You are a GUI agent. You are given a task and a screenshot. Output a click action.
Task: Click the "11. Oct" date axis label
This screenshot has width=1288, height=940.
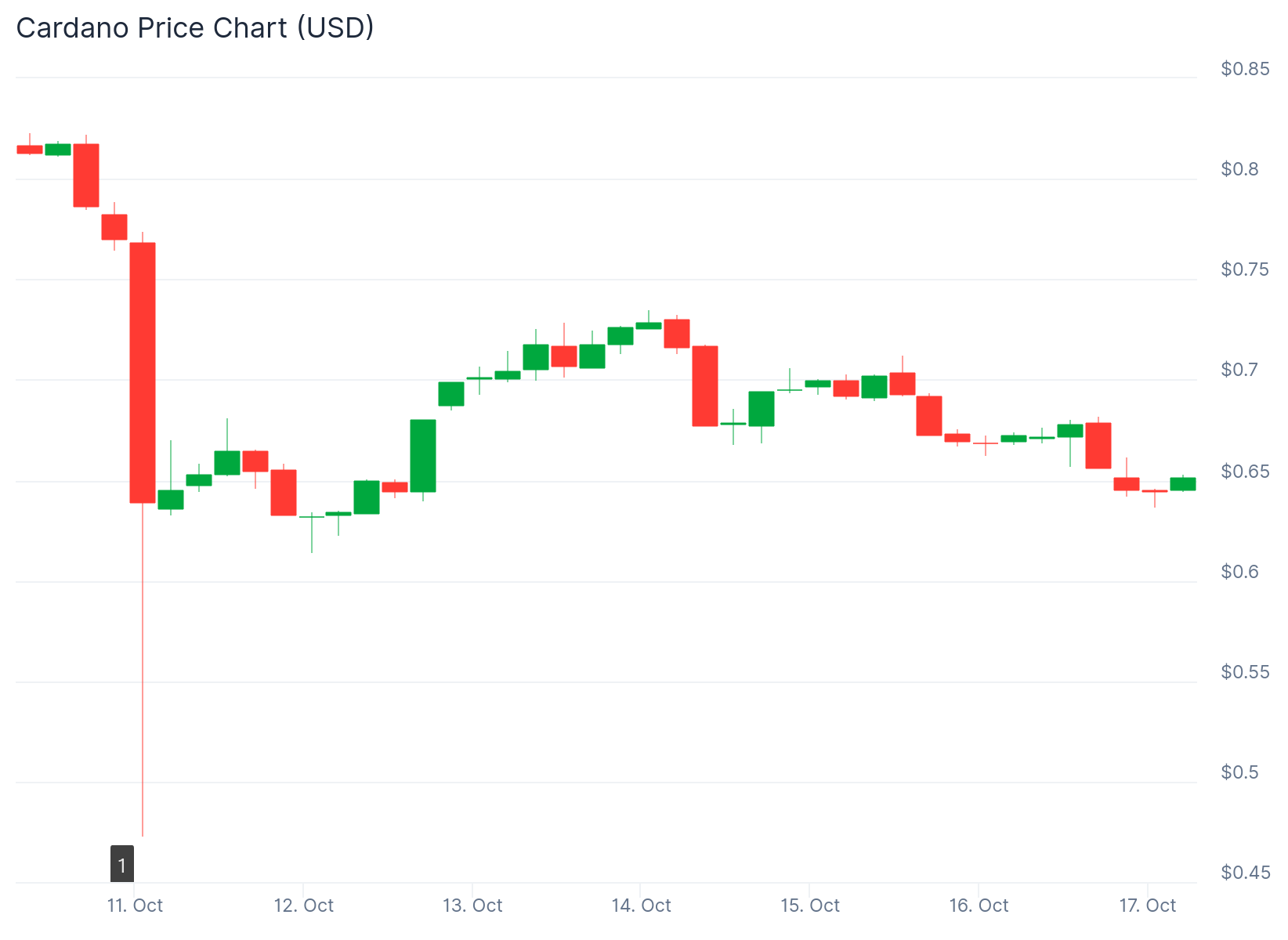[x=135, y=906]
